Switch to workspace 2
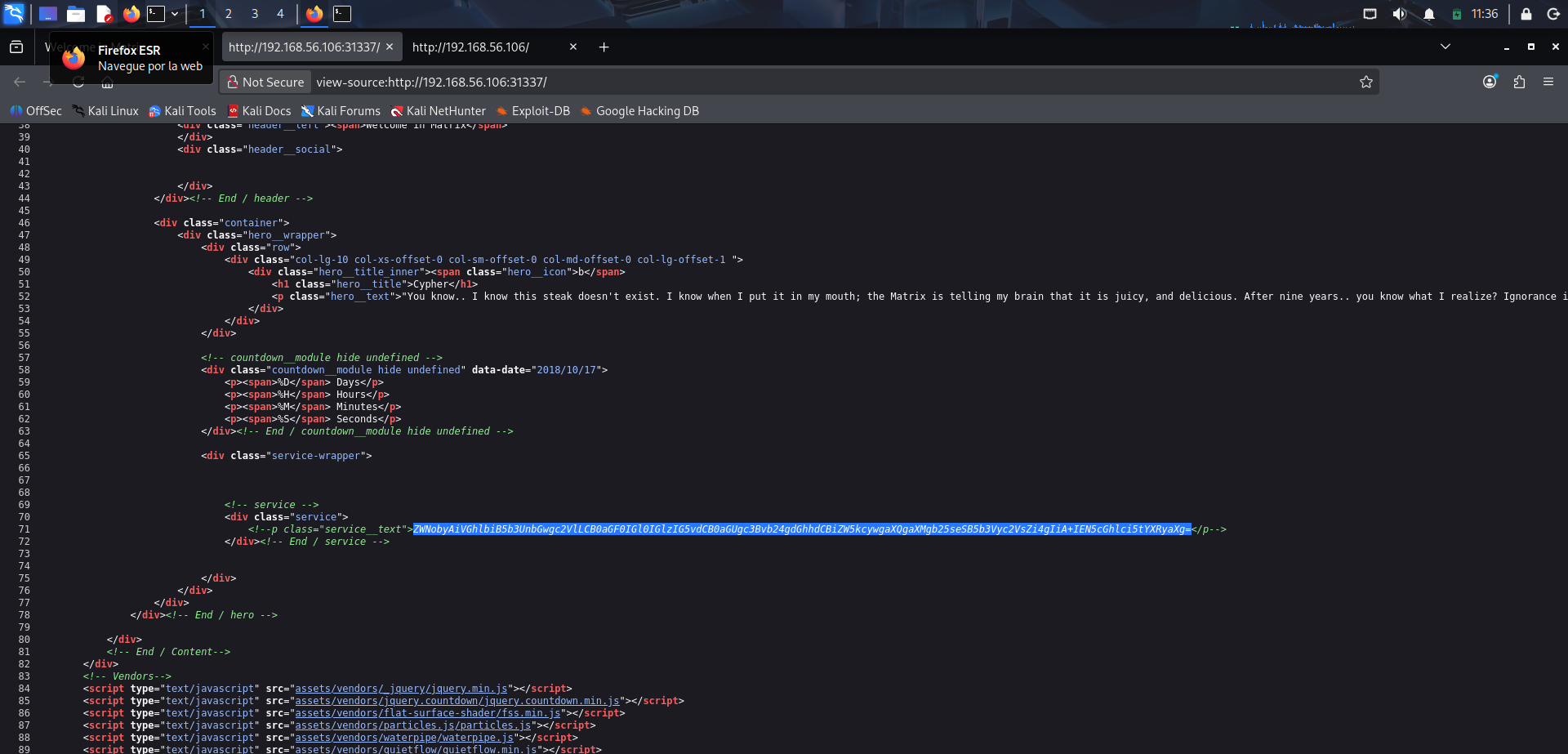1568x754 pixels. coord(229,14)
